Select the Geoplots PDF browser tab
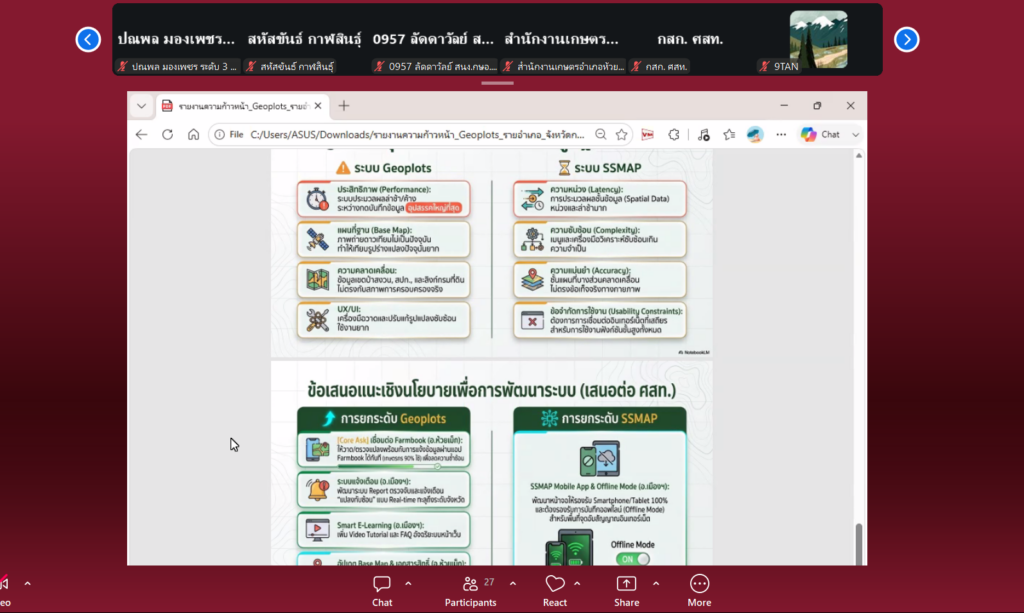The width and height of the screenshot is (1024, 613). (x=243, y=106)
